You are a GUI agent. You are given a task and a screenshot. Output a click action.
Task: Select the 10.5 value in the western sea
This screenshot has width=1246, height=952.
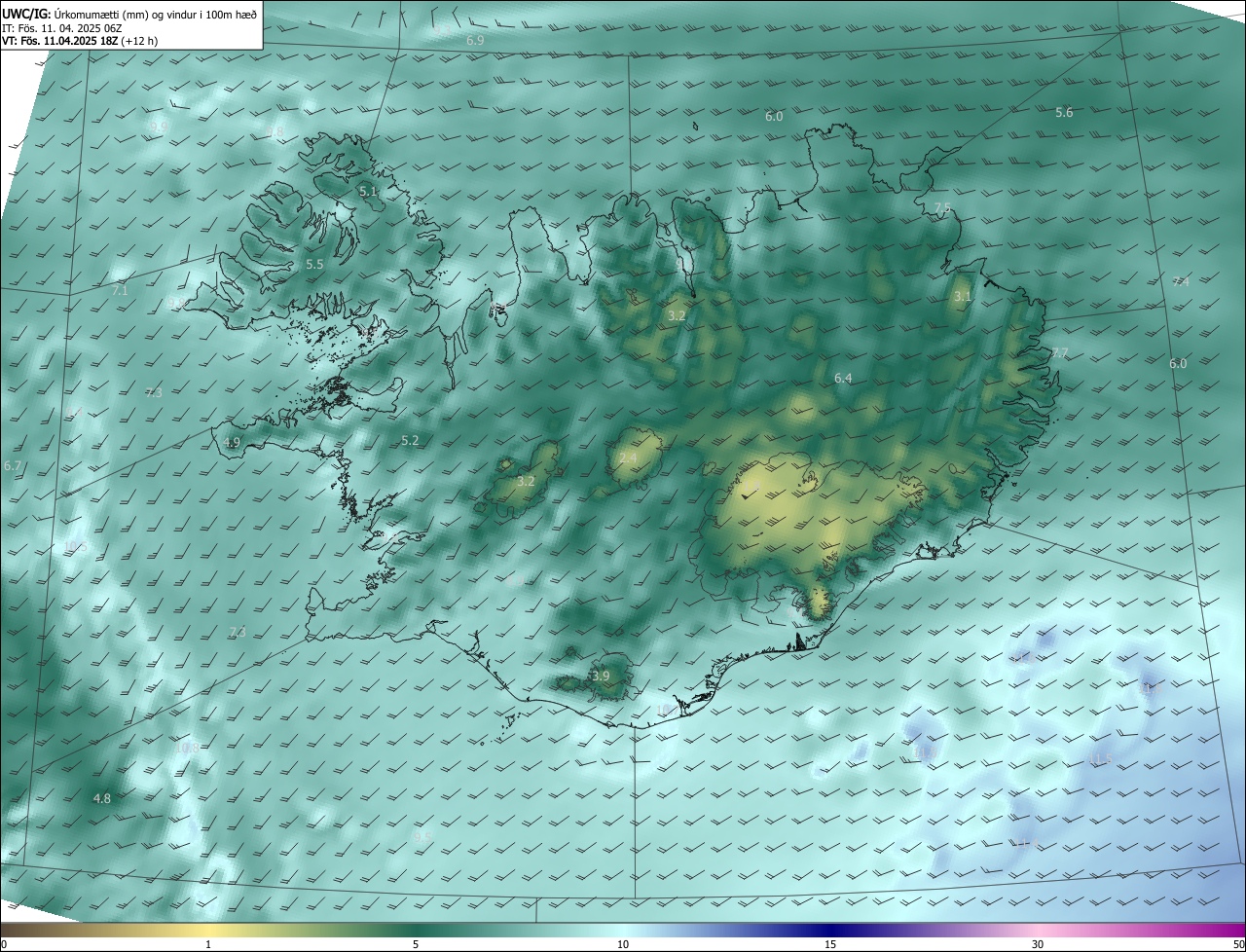point(76,546)
